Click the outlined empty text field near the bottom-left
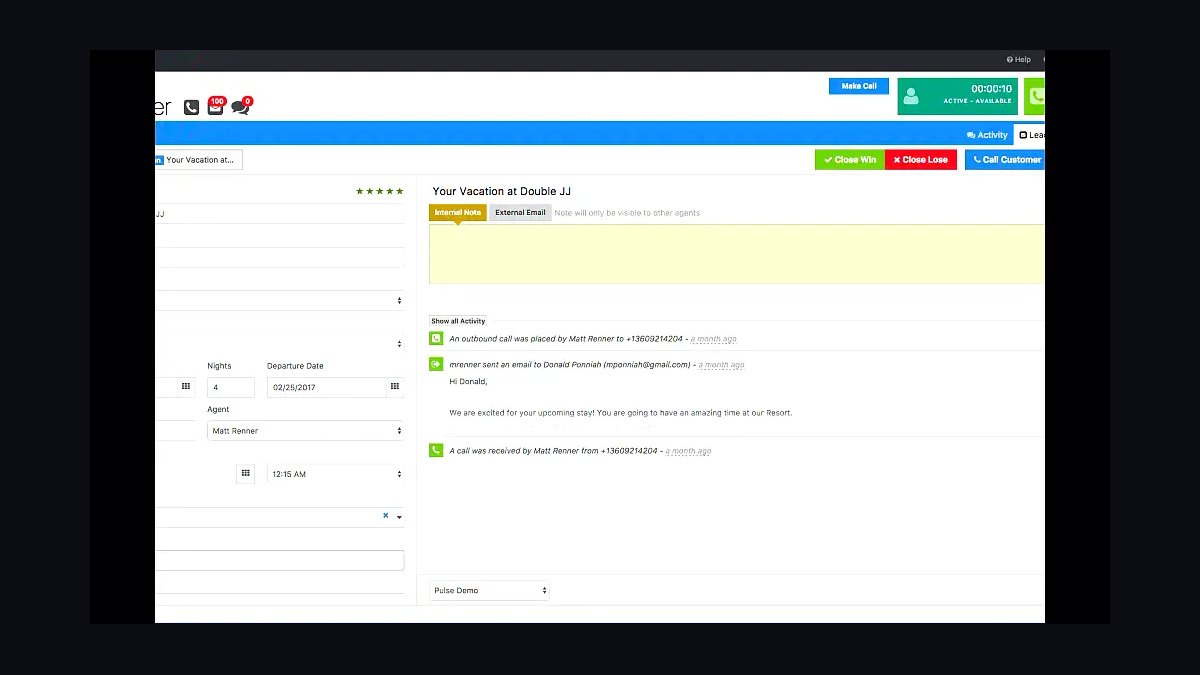The image size is (1200, 675). tap(280, 560)
